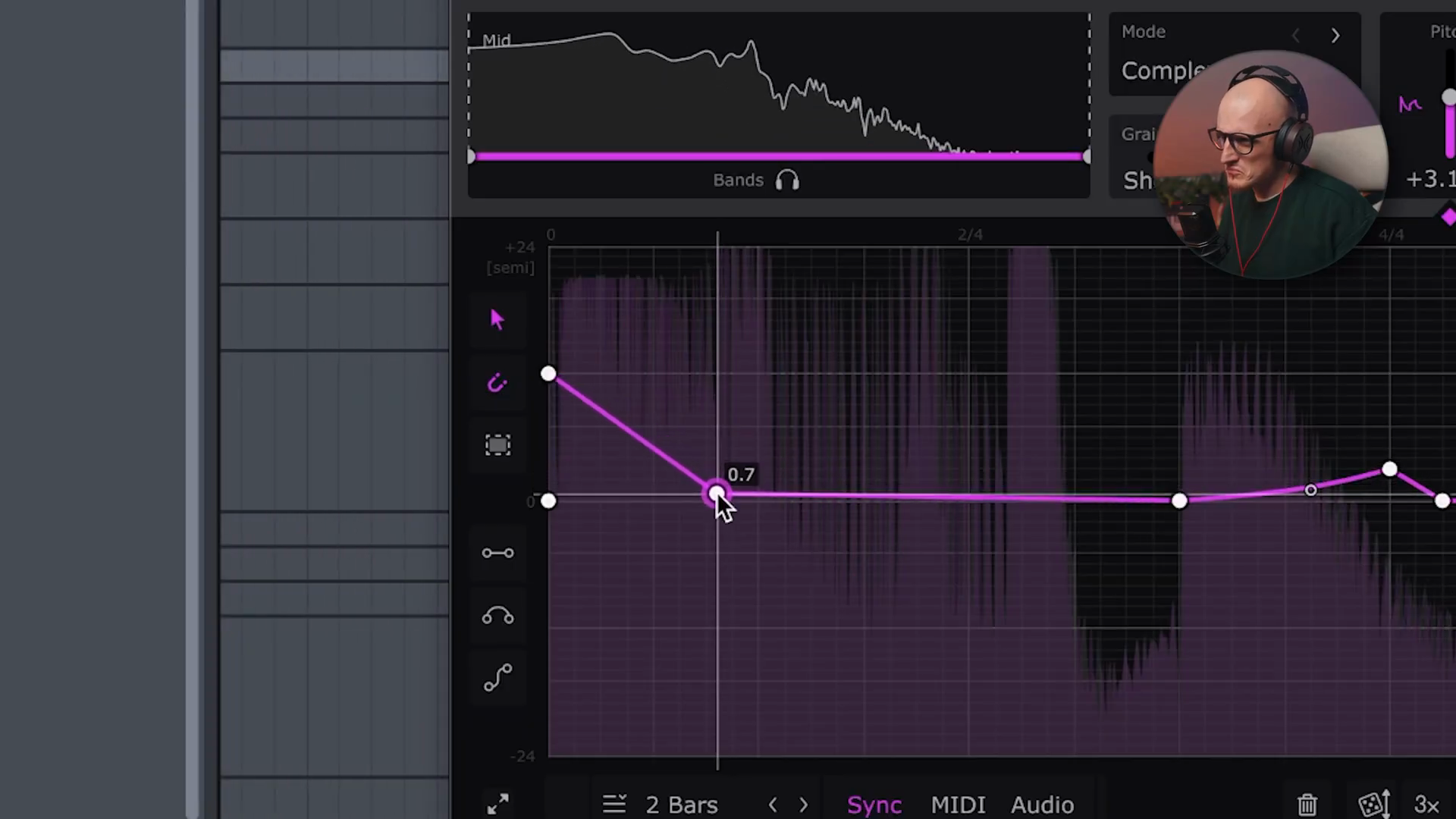Select the pointer arrow tool
The height and width of the screenshot is (819, 1456).
(x=497, y=319)
